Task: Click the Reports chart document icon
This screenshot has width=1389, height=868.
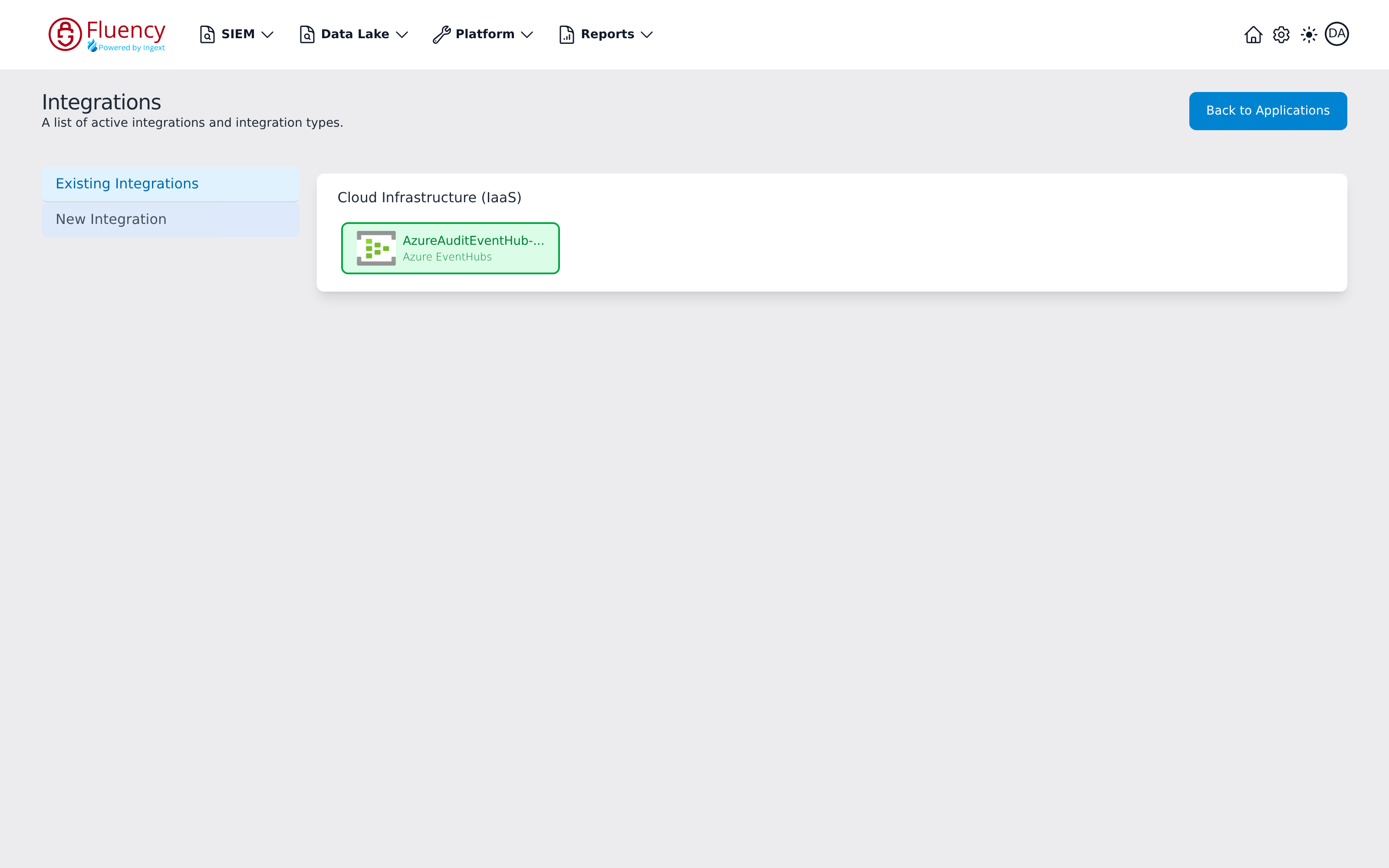Action: [x=566, y=34]
